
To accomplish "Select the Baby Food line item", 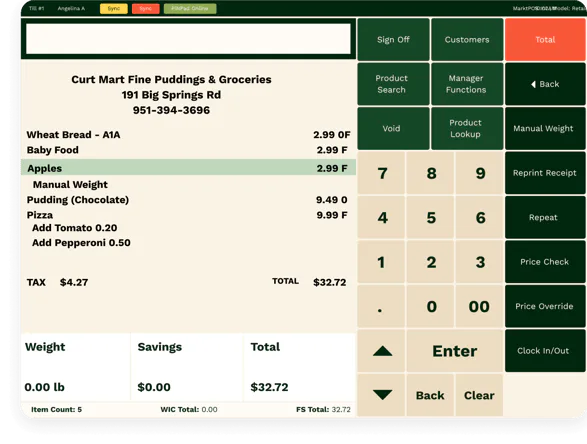I will tap(188, 150).
